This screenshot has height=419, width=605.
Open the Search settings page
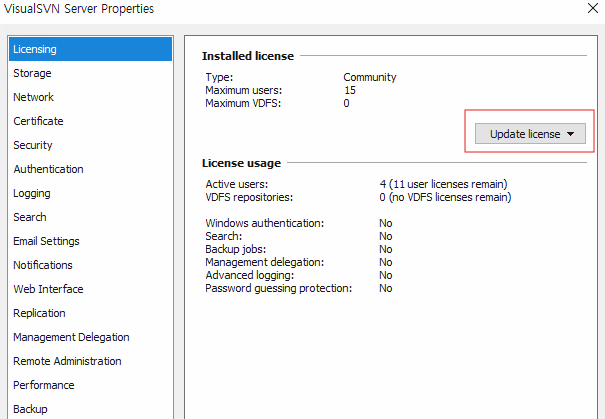click(x=90, y=217)
